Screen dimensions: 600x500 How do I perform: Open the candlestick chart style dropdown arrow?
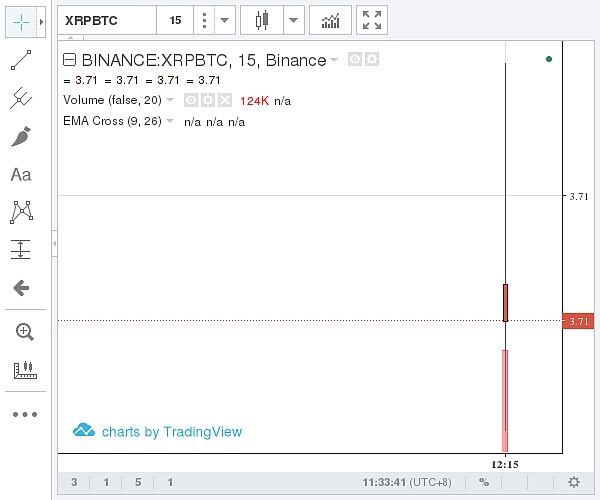coord(293,20)
